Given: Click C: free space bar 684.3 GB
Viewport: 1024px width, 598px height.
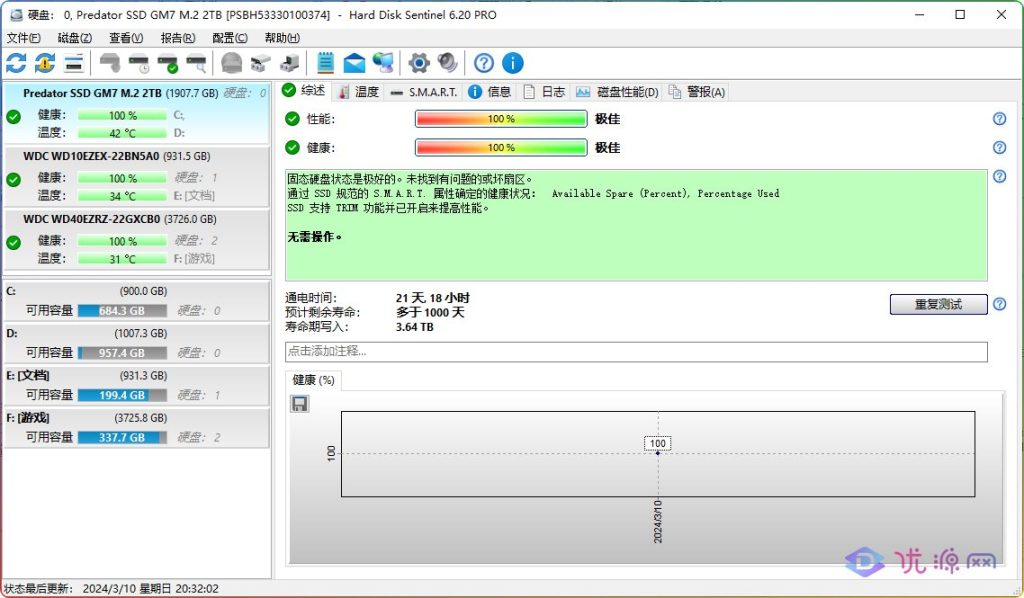Looking at the screenshot, I should 122,311.
